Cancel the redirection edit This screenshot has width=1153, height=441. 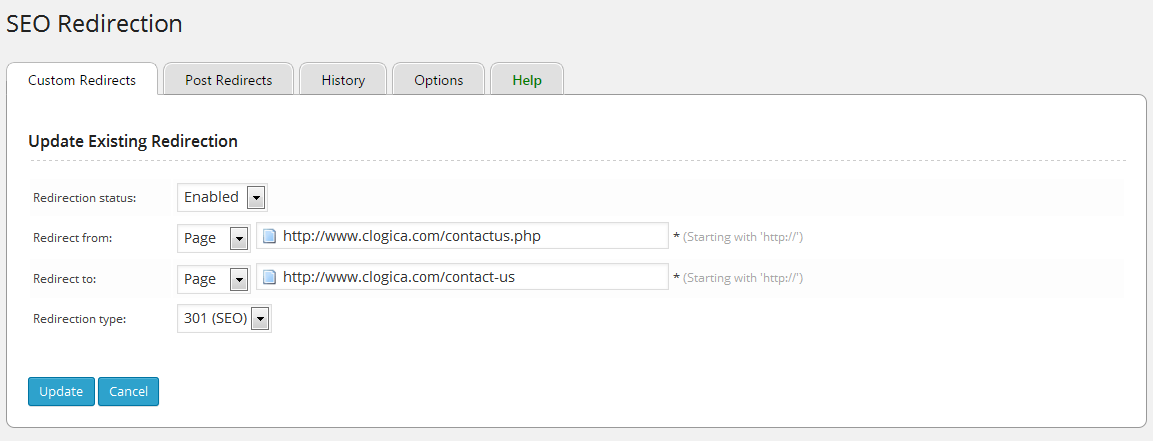pyautogui.click(x=128, y=391)
